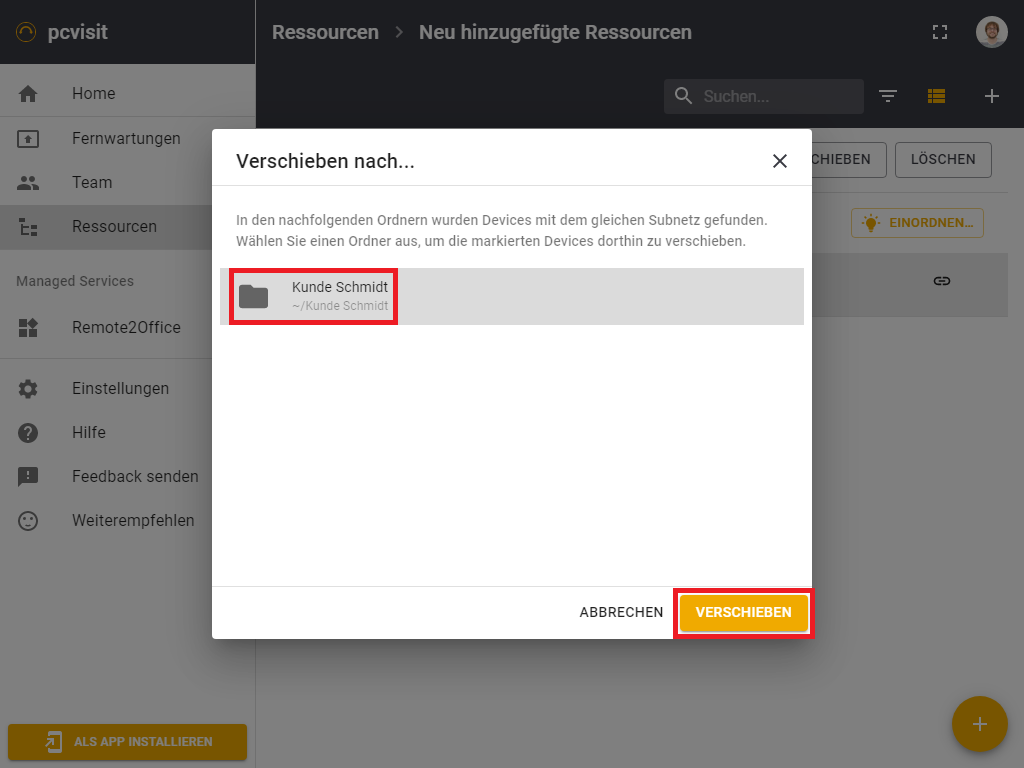
Task: Click the plus icon in top toolbar
Action: 991,96
